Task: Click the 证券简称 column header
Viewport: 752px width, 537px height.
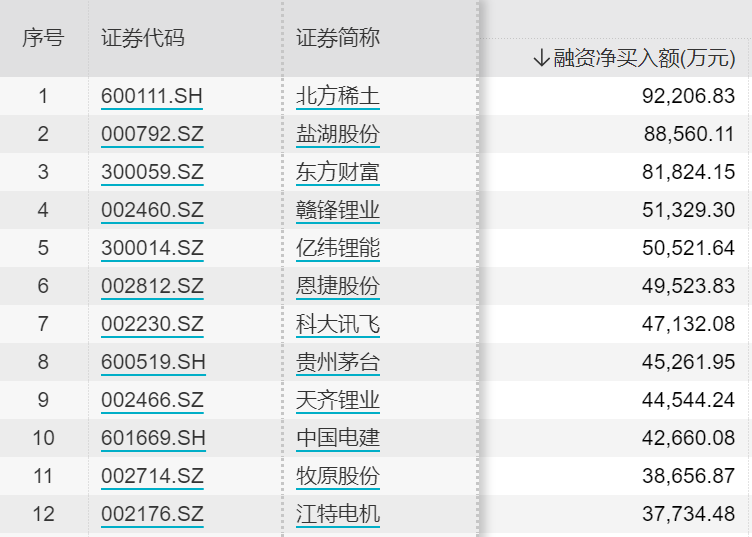Action: click(338, 38)
